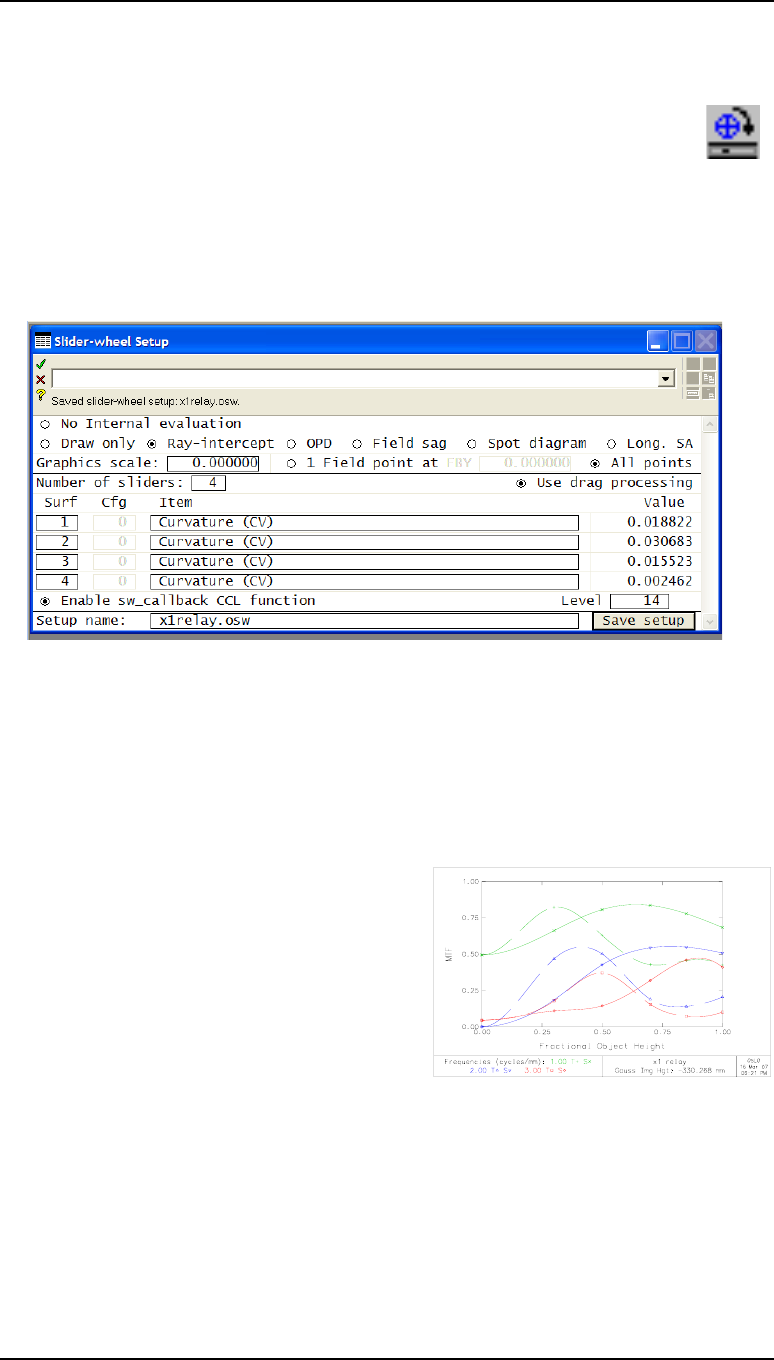Image resolution: width=774 pixels, height=1360 pixels.
Task: Open Item field for surface 3 Curvature
Action: click(364, 562)
